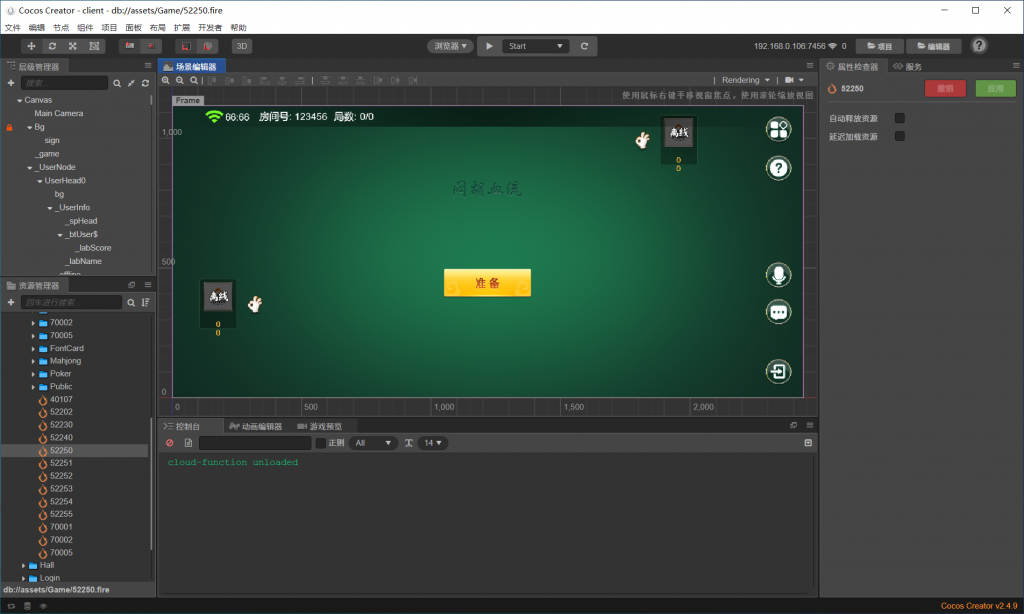Toggle the 正则 regex checkbox in console

pyautogui.click(x=321, y=443)
